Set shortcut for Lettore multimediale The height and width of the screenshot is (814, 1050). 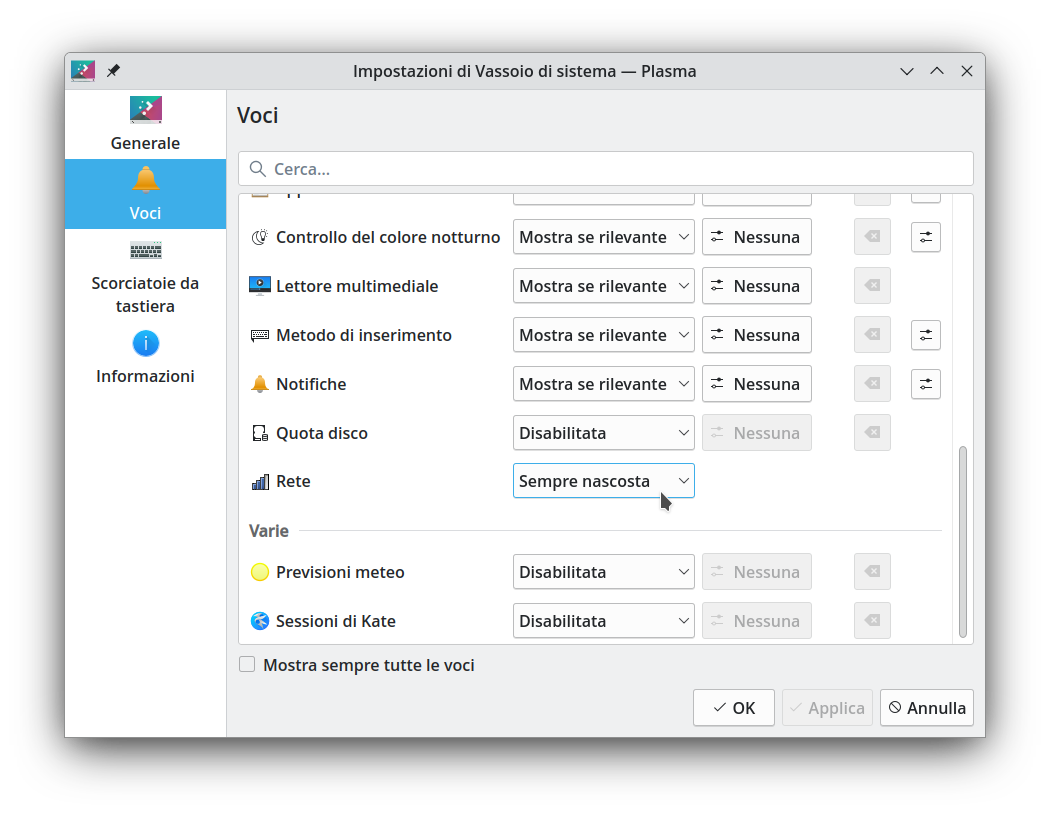(x=757, y=286)
